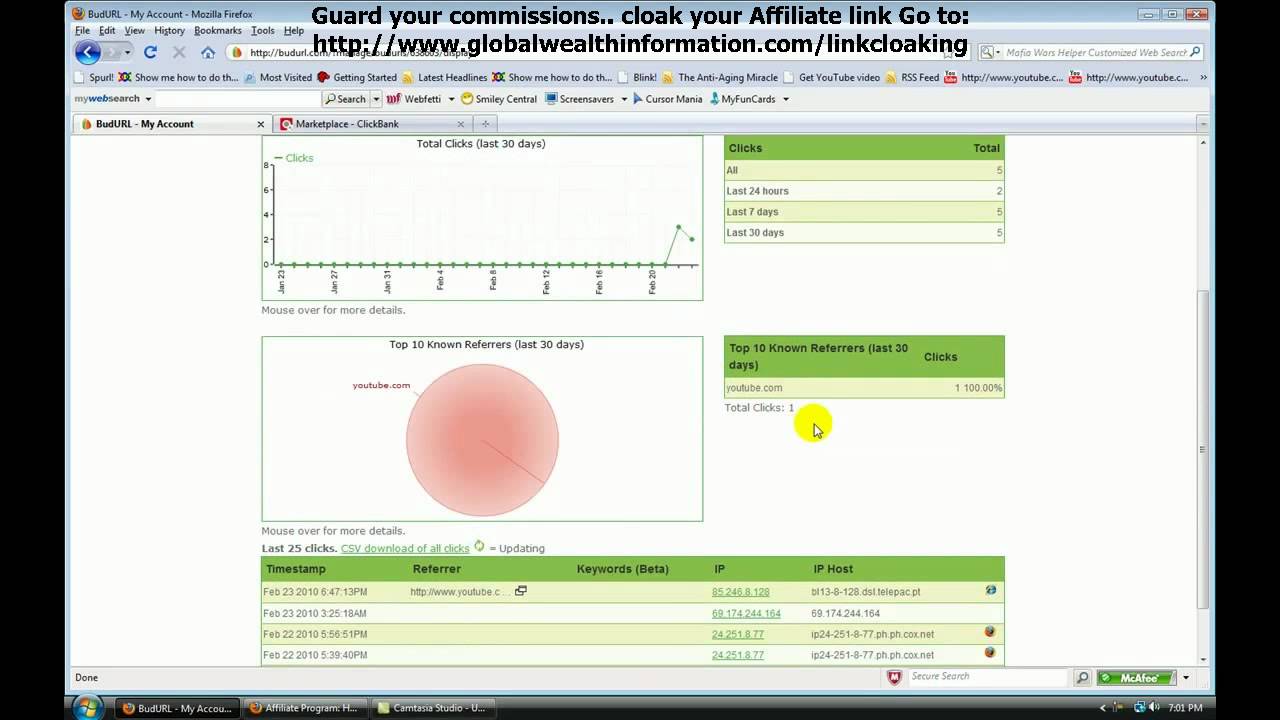
Task: Go back with the Firefox back arrow
Action: [x=88, y=52]
